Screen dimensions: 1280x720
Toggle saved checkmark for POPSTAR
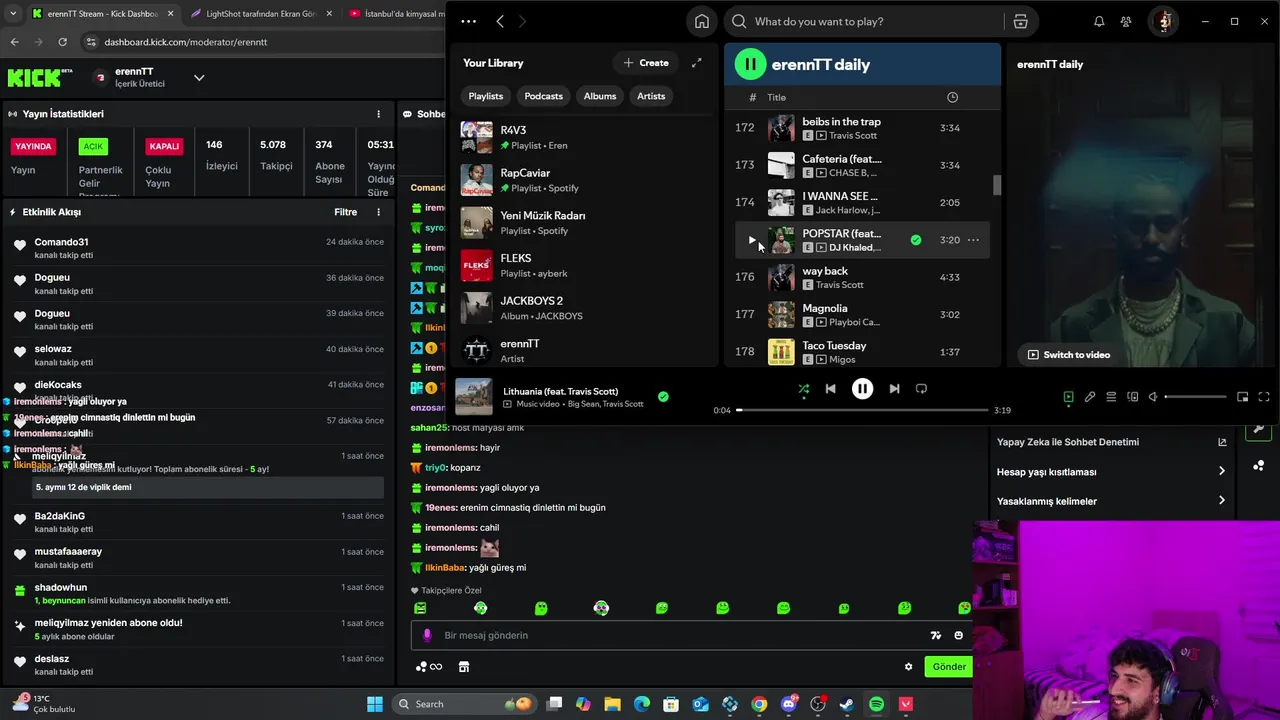click(x=915, y=240)
